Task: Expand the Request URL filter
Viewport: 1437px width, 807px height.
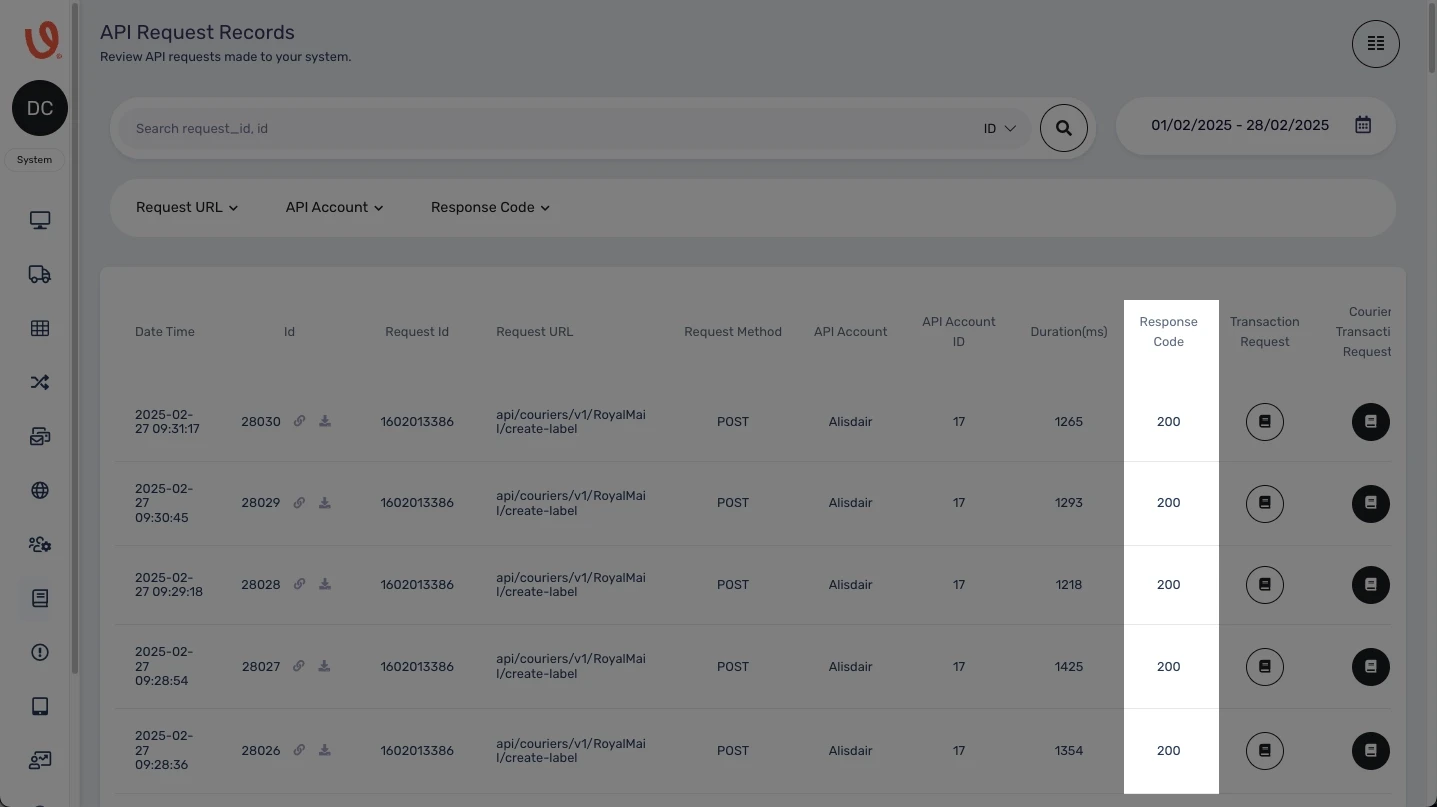Action: click(187, 207)
